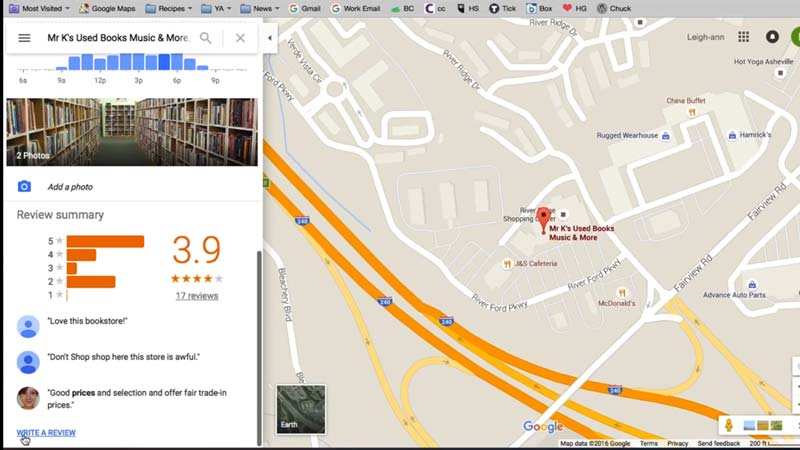Click Send feedback in the map footer
The width and height of the screenshot is (800, 450).
tap(718, 443)
